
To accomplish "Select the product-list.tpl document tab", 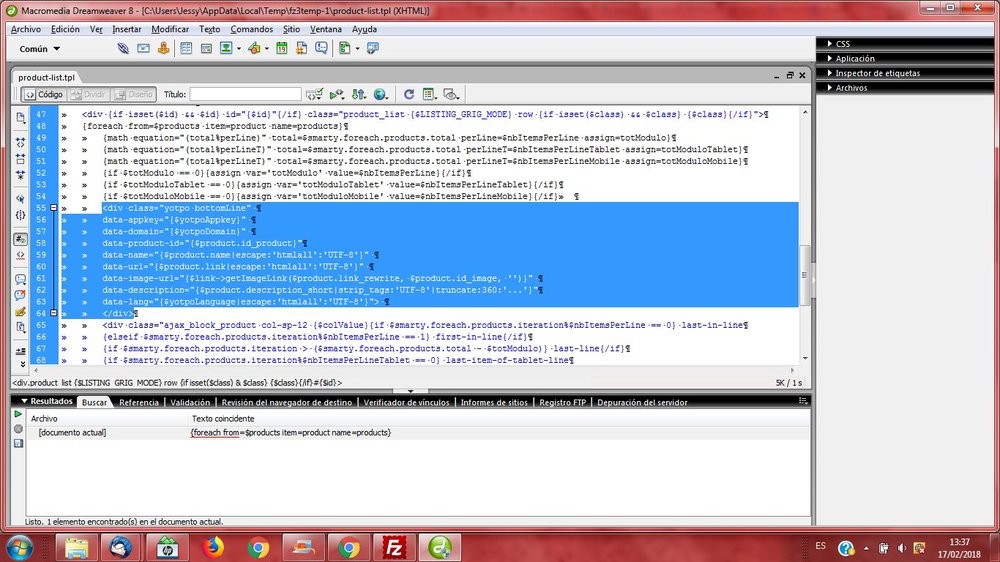I will click(x=47, y=77).
